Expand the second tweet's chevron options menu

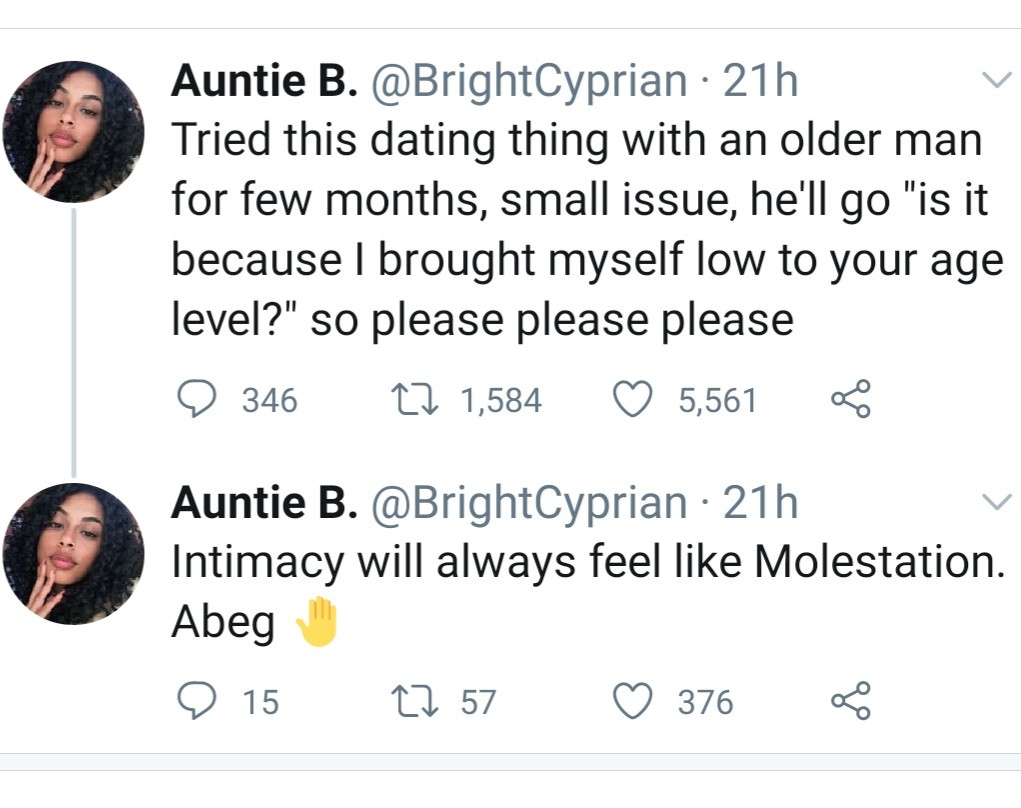[x=997, y=502]
